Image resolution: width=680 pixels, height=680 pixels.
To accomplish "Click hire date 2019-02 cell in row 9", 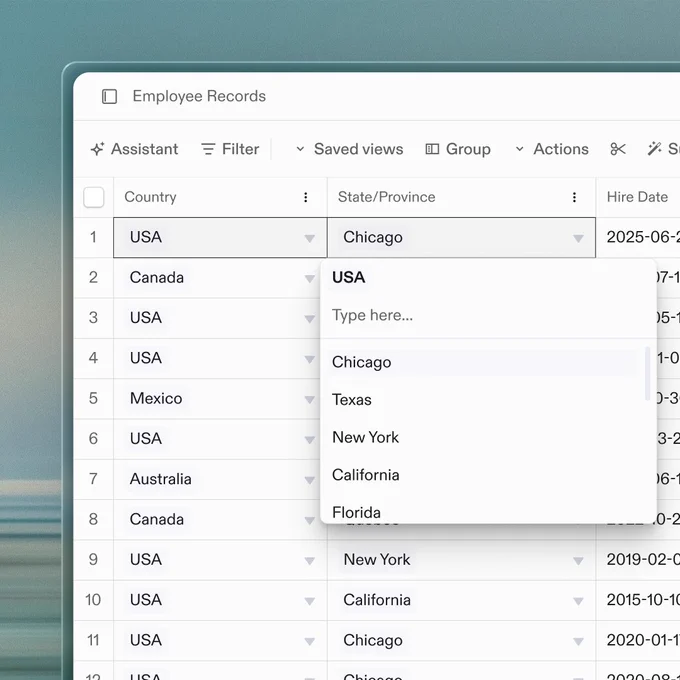I will point(638,559).
